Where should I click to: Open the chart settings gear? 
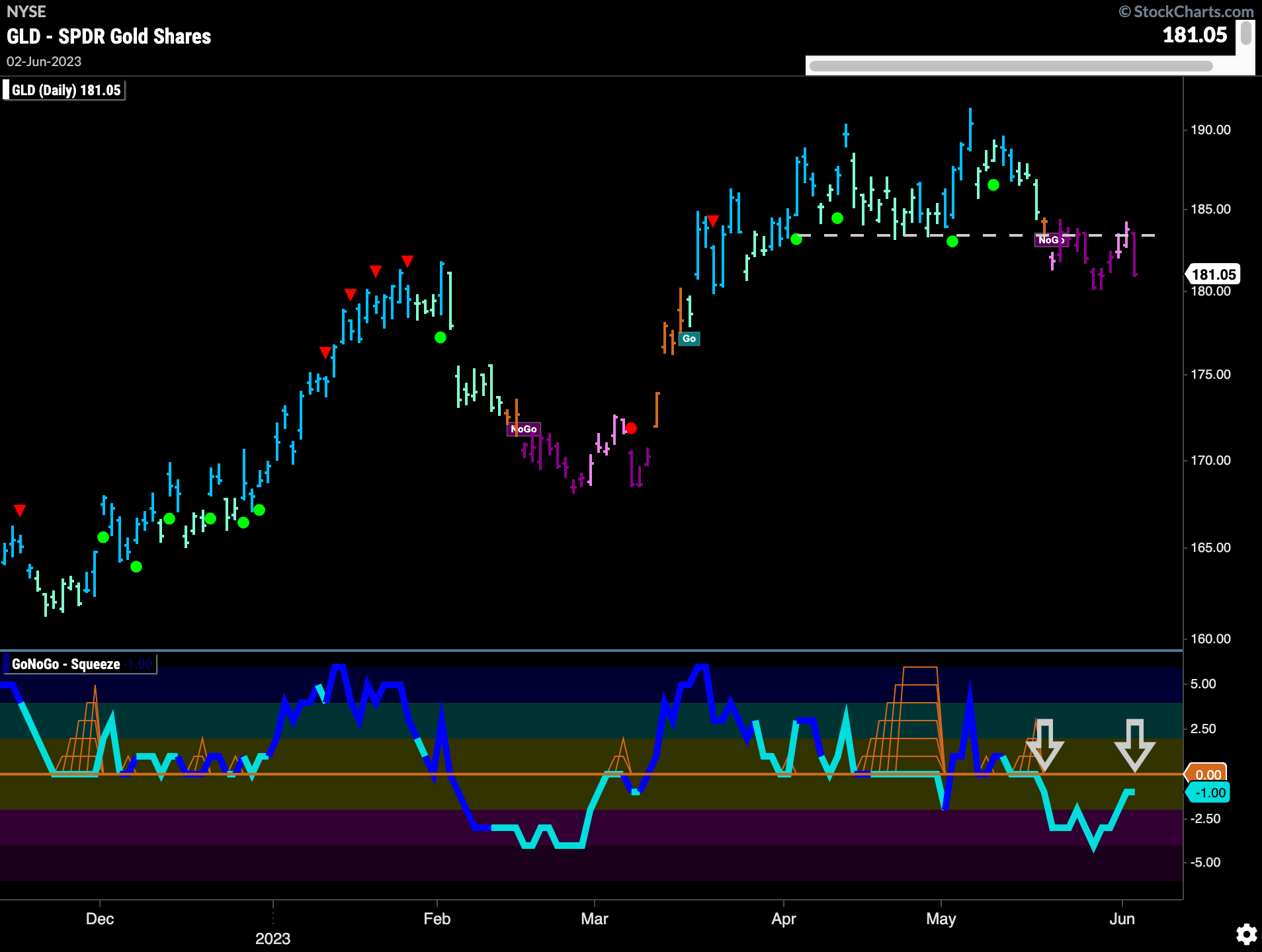point(1246,934)
